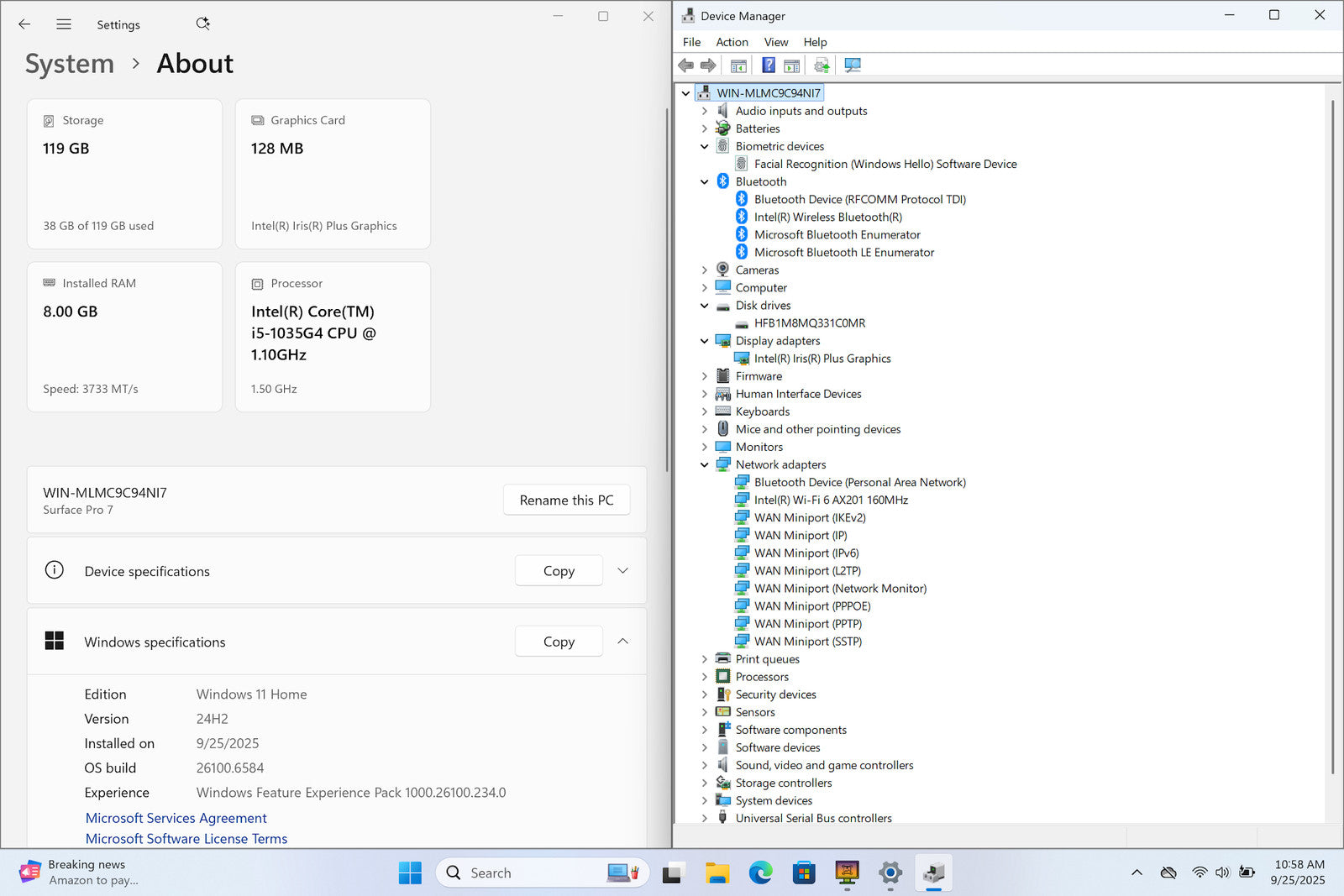Open the View menu in Device Manager
1344x896 pixels.
[775, 42]
